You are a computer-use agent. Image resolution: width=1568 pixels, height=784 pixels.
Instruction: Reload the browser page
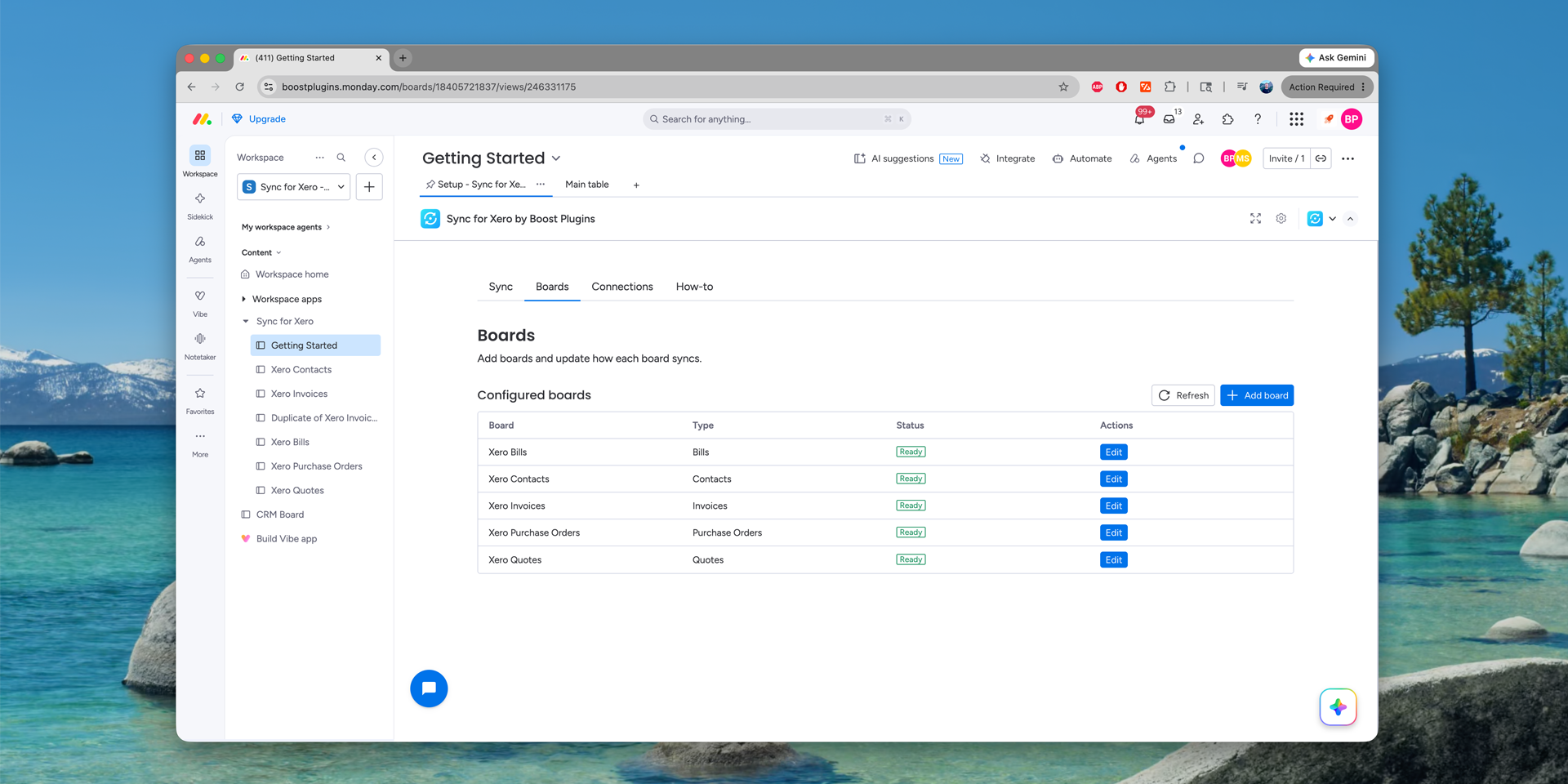pyautogui.click(x=239, y=87)
